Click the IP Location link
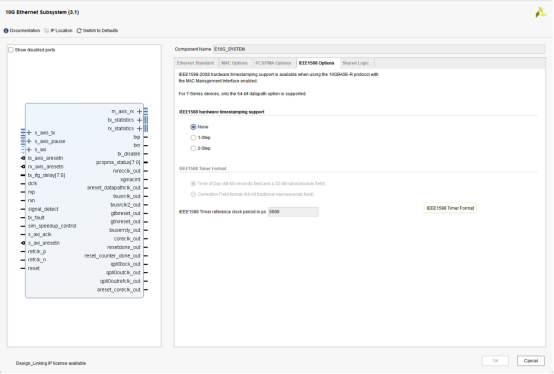Image resolution: width=554 pixels, height=374 pixels. 61,31
